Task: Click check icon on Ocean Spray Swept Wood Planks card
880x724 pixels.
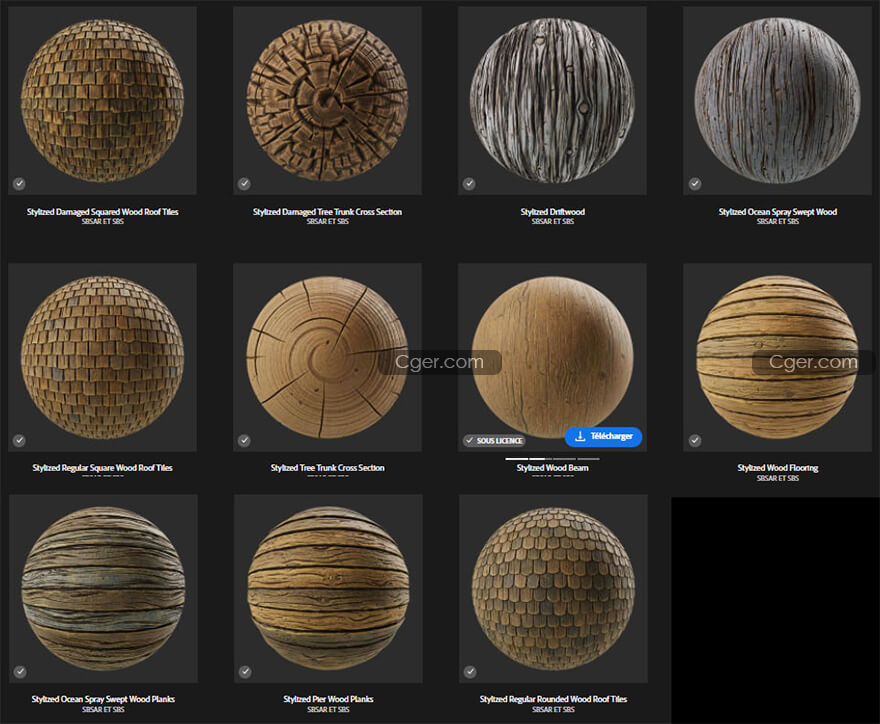Action: click(20, 672)
